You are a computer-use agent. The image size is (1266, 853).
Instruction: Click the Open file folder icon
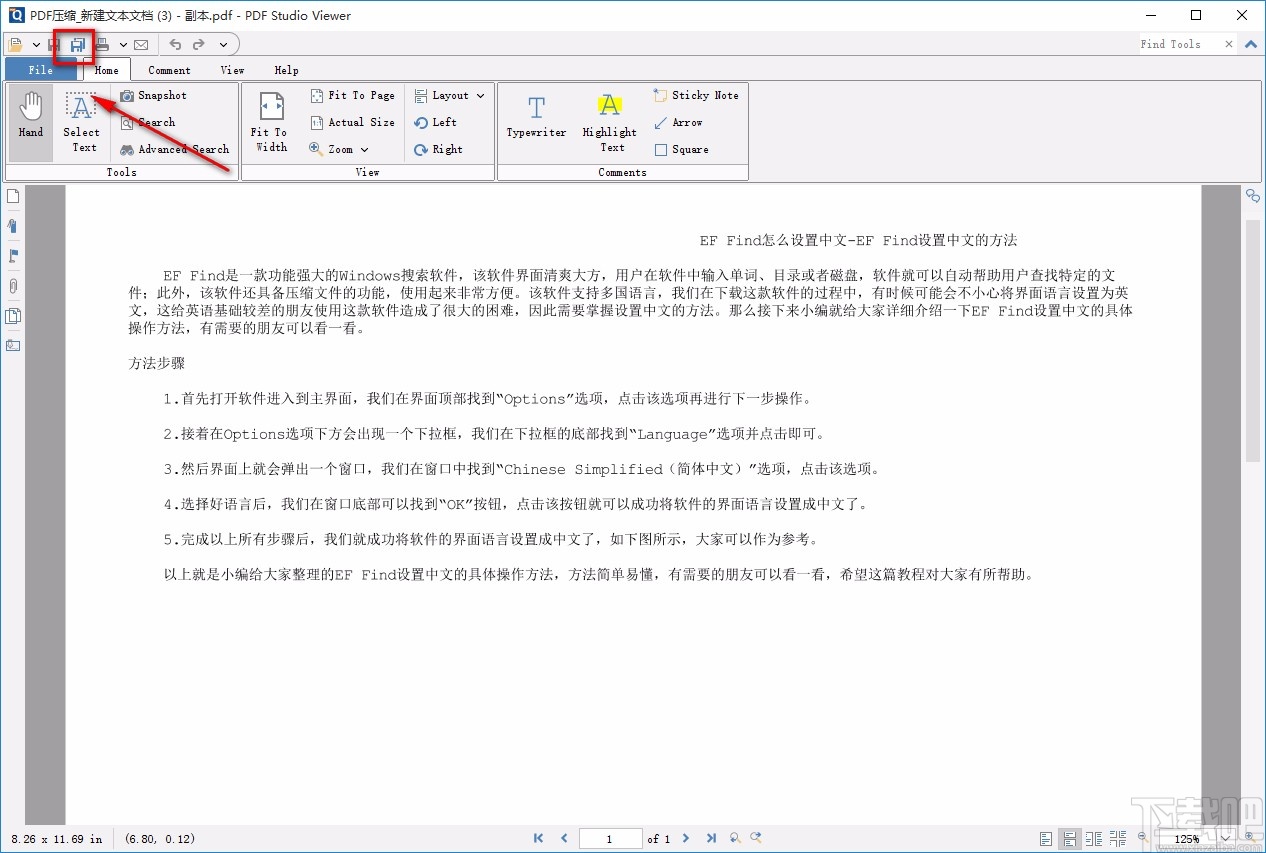tap(16, 44)
